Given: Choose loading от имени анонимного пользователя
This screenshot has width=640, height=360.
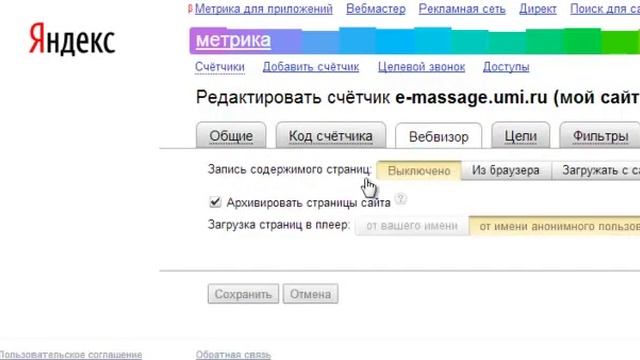Looking at the screenshot, I should tap(554, 226).
